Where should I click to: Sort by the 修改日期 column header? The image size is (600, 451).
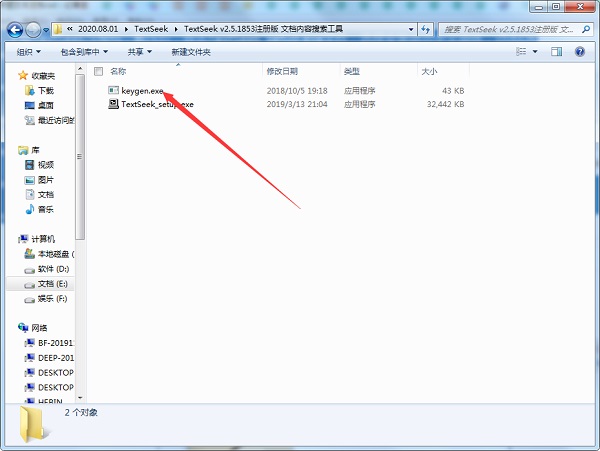coord(282,71)
